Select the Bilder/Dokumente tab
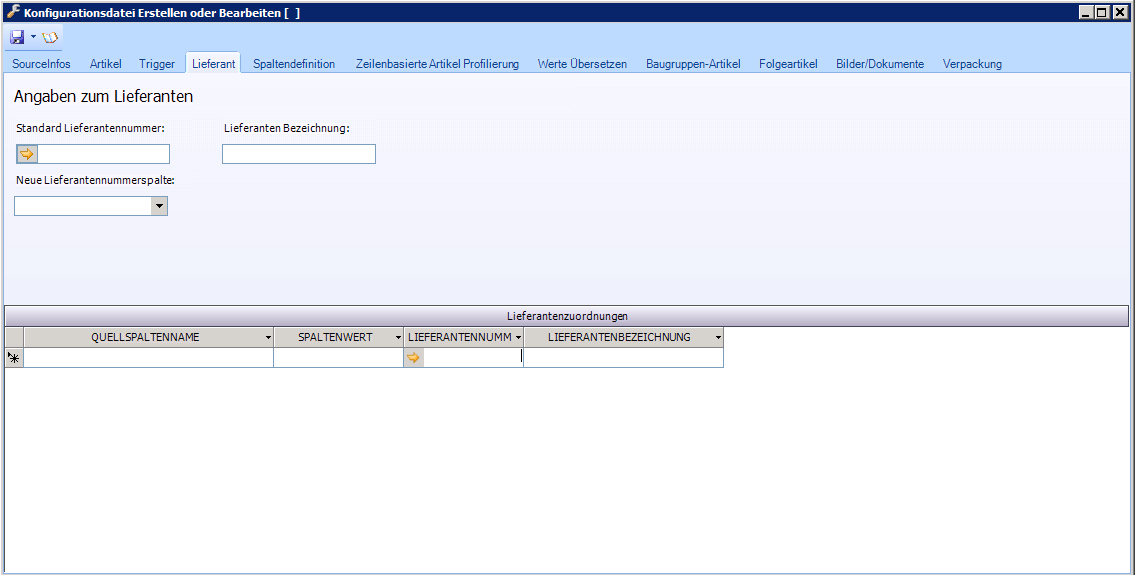This screenshot has width=1135, height=575. (880, 64)
